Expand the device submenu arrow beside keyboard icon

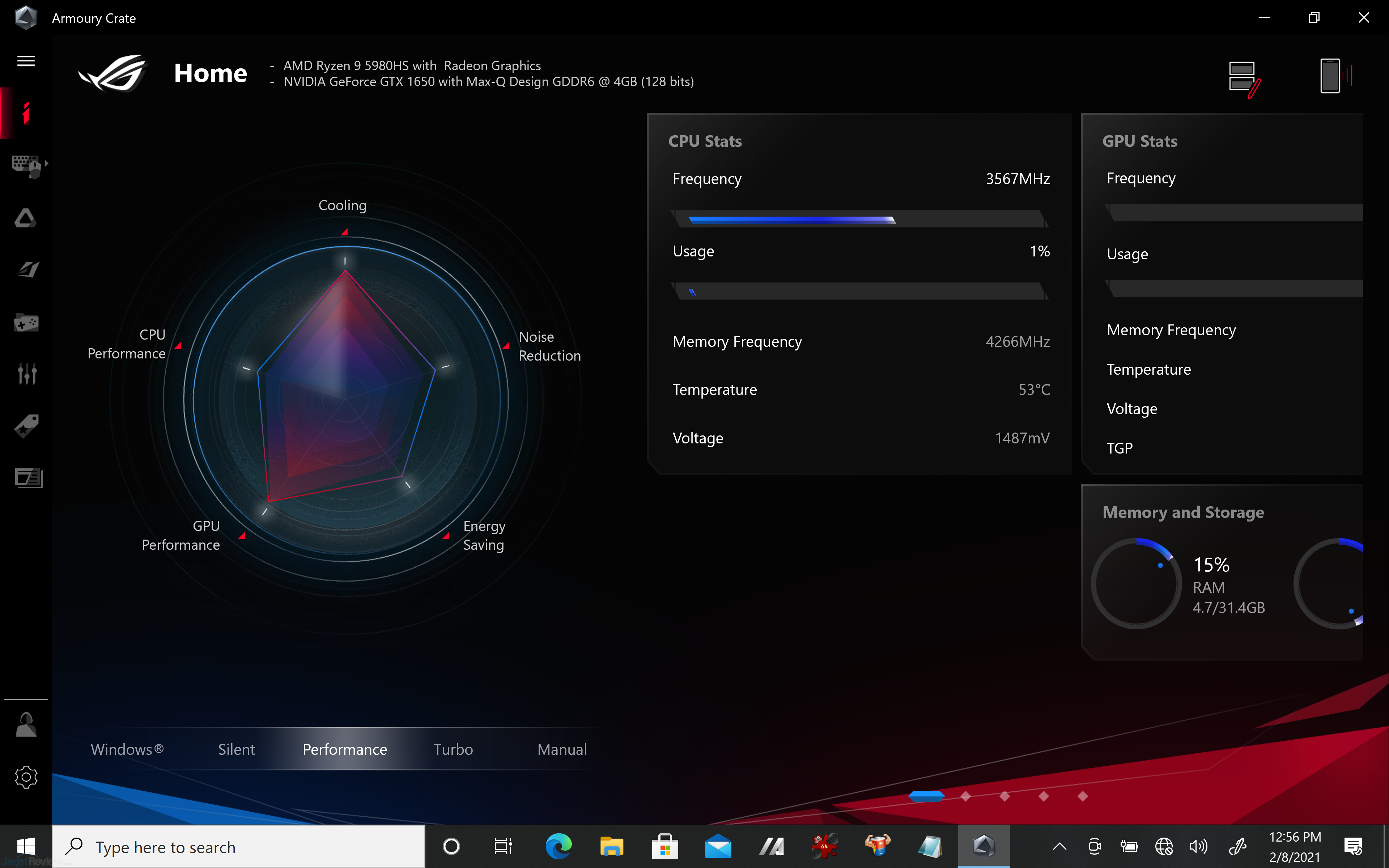point(46,163)
